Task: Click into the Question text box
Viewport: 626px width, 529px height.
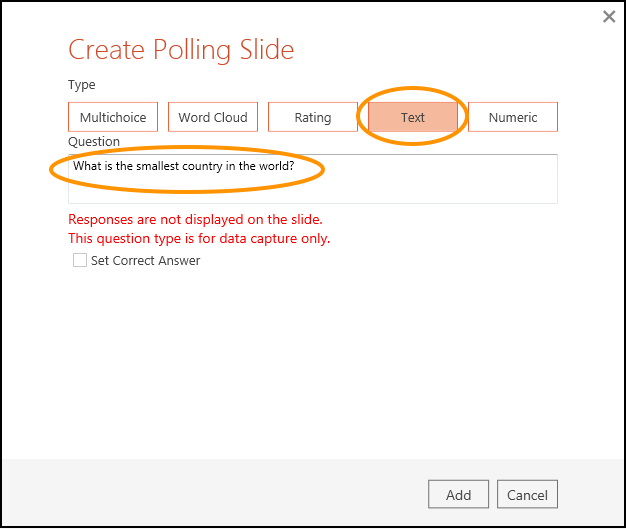Action: pos(313,179)
